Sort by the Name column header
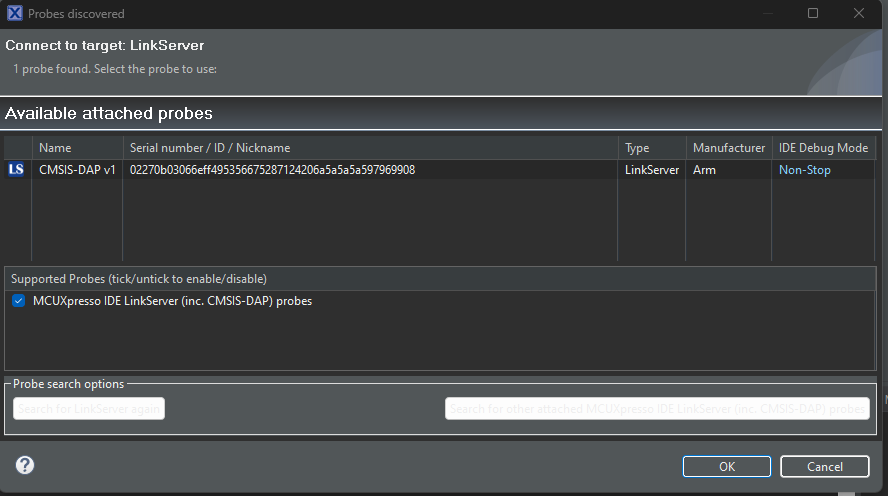 coord(78,148)
